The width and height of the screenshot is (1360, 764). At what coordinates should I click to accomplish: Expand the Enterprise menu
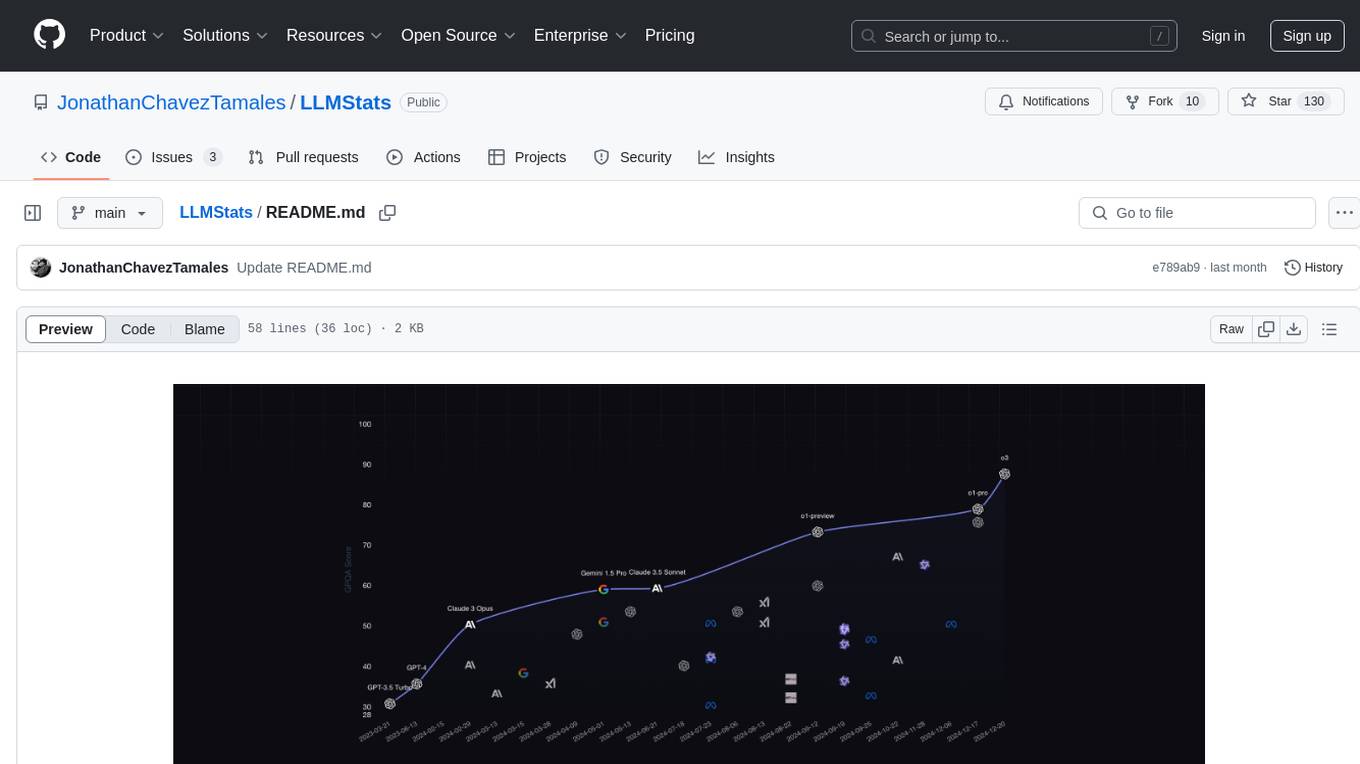click(580, 35)
